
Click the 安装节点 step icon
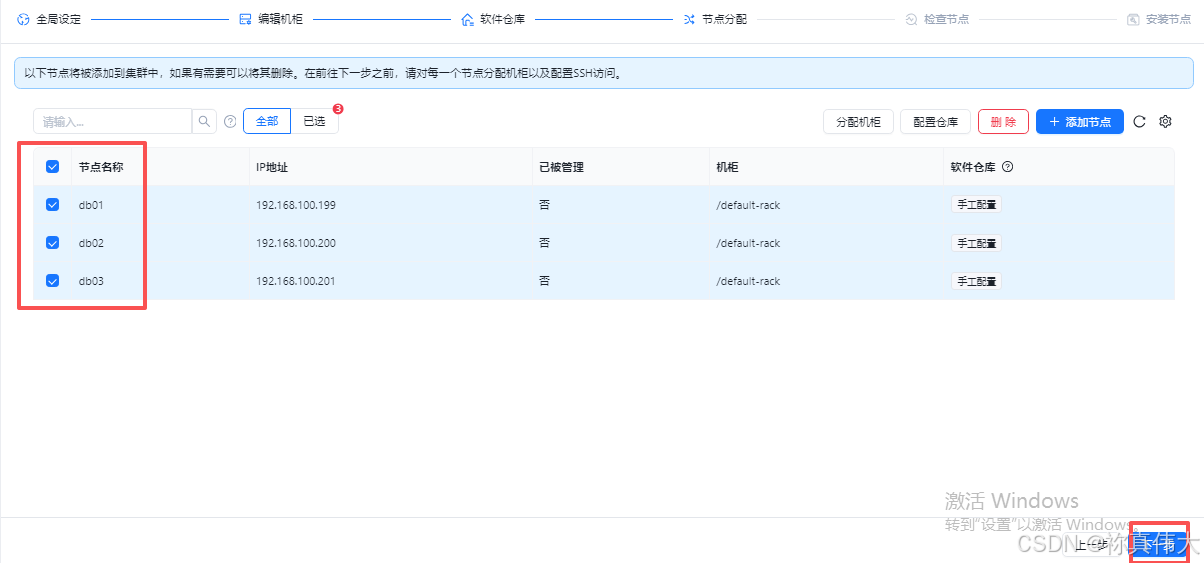[x=1133, y=19]
